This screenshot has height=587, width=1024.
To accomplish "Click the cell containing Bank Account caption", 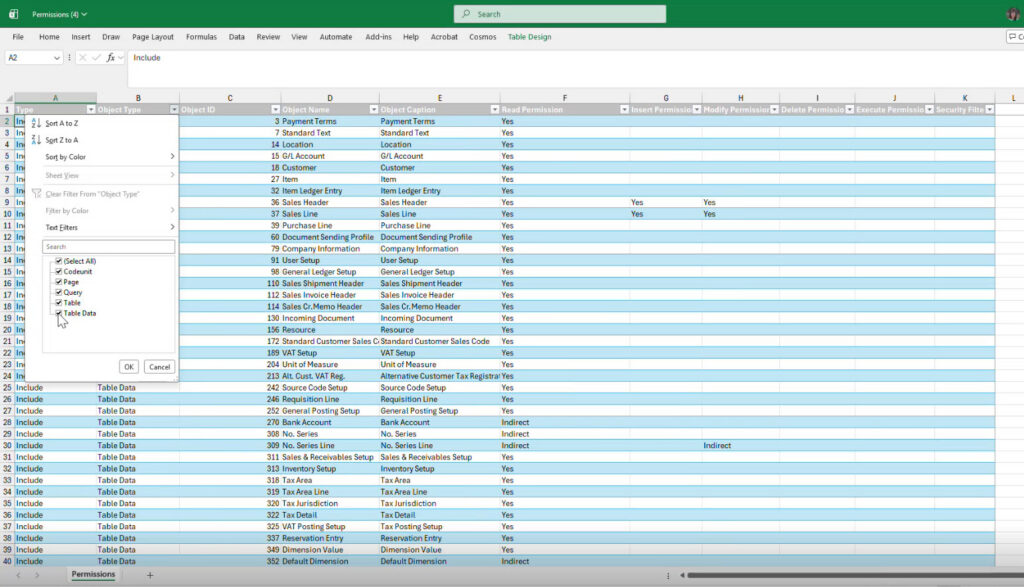I will [440, 422].
